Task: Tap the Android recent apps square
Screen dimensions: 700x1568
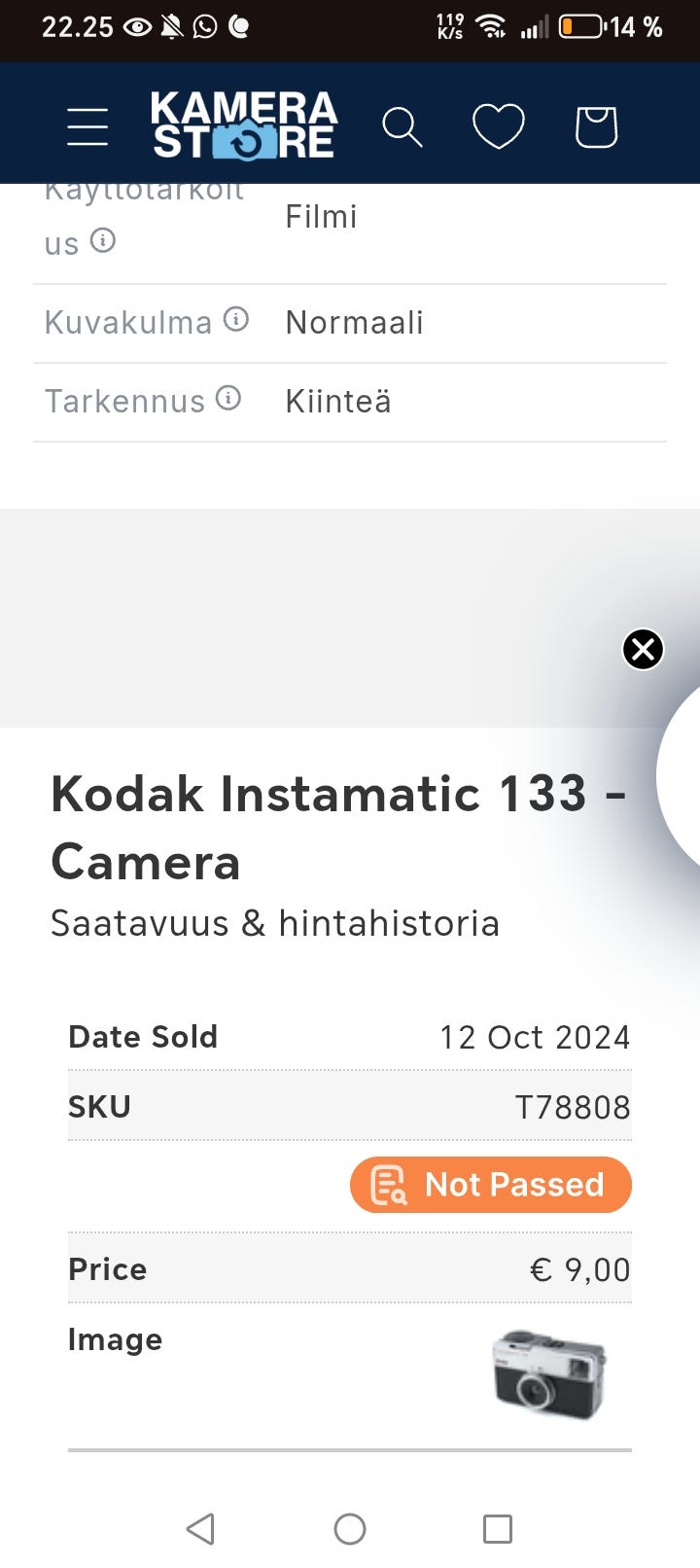Action: (498, 1529)
